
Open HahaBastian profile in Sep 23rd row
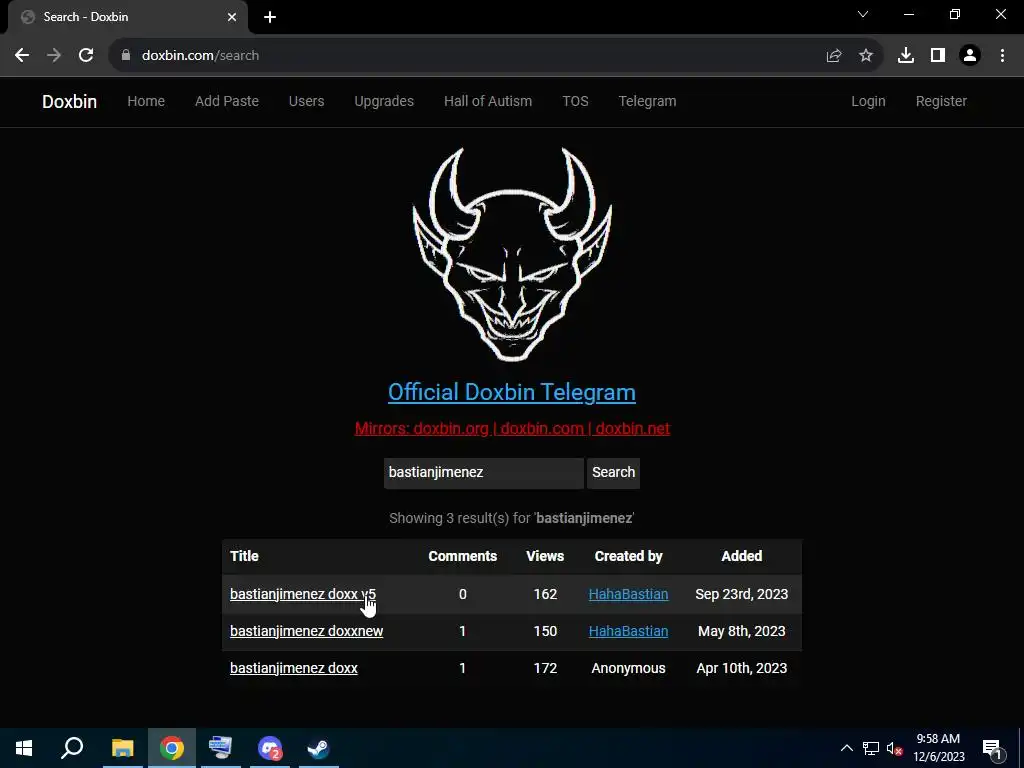click(628, 594)
